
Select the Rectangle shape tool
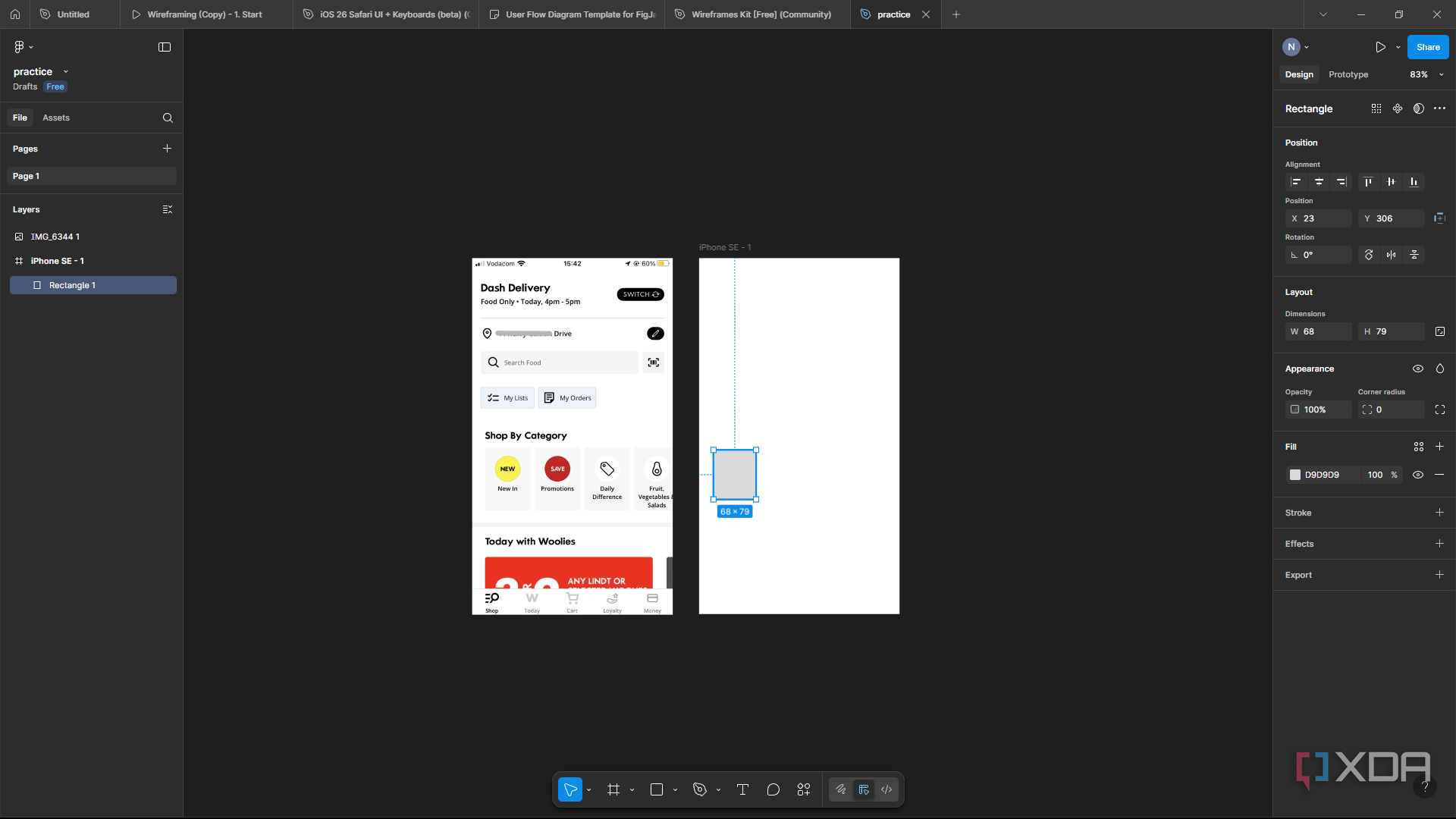point(657,789)
